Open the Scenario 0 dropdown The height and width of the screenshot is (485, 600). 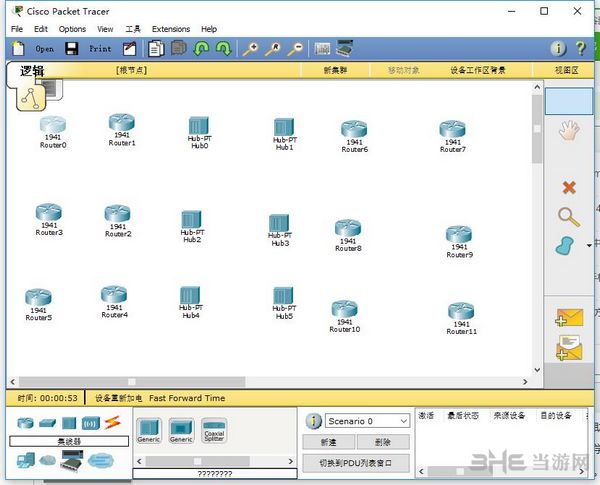367,421
